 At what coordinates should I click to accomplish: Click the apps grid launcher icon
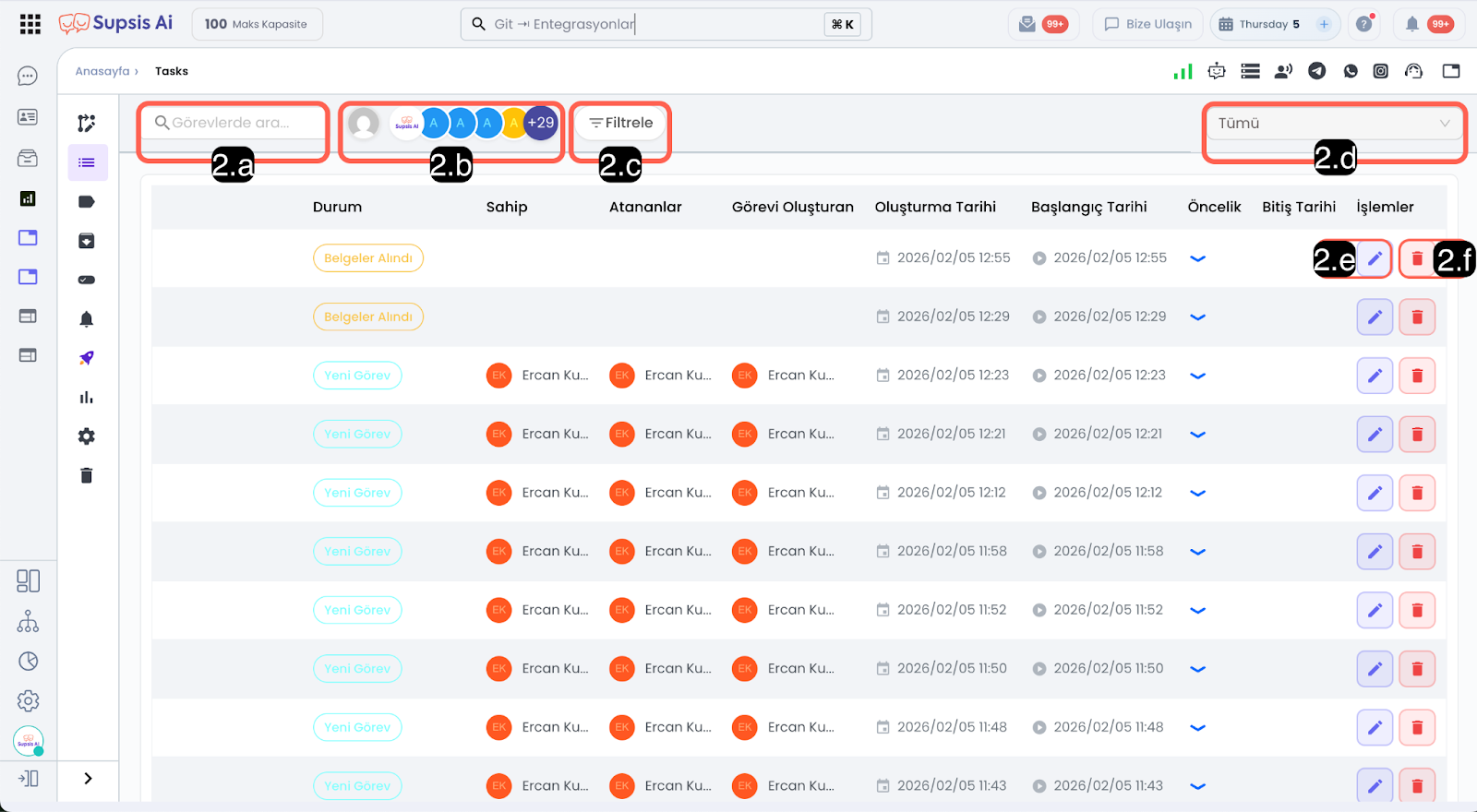point(30,24)
